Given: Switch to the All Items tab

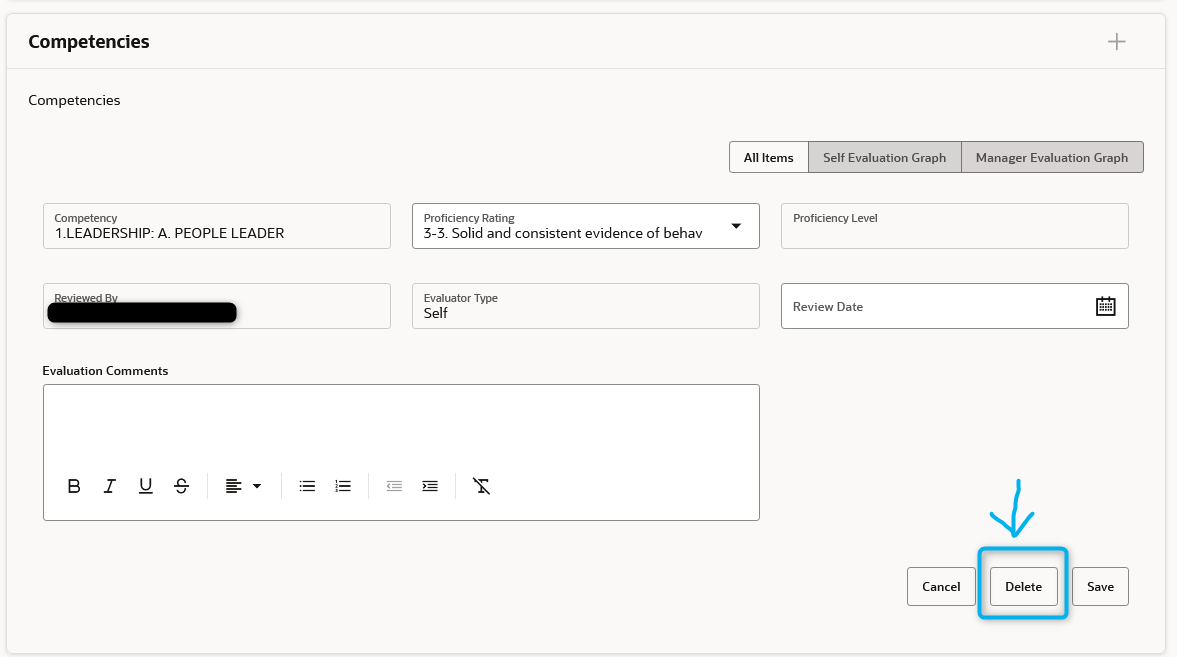Looking at the screenshot, I should (x=769, y=158).
